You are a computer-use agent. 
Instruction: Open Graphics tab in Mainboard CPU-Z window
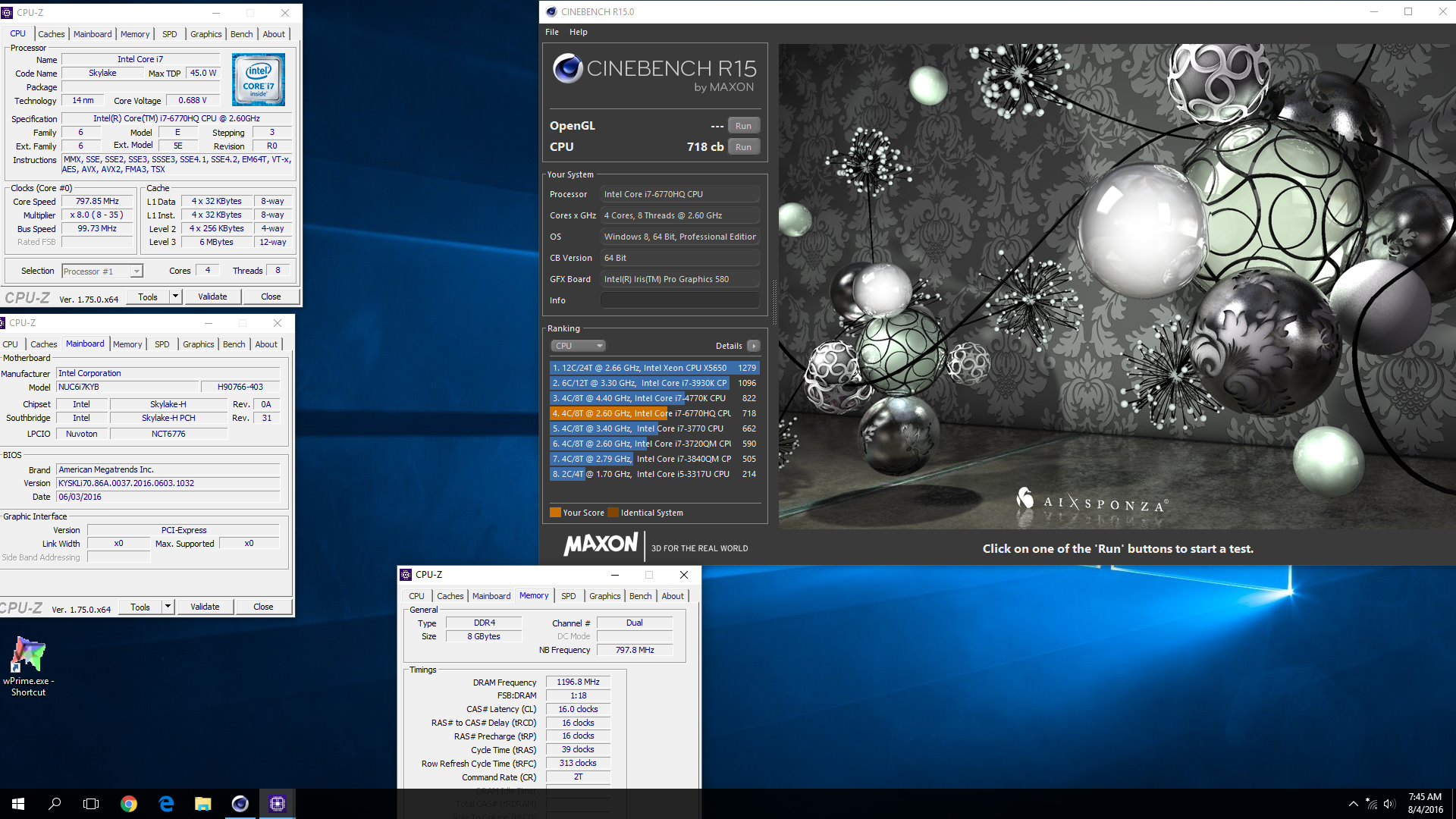pos(198,344)
